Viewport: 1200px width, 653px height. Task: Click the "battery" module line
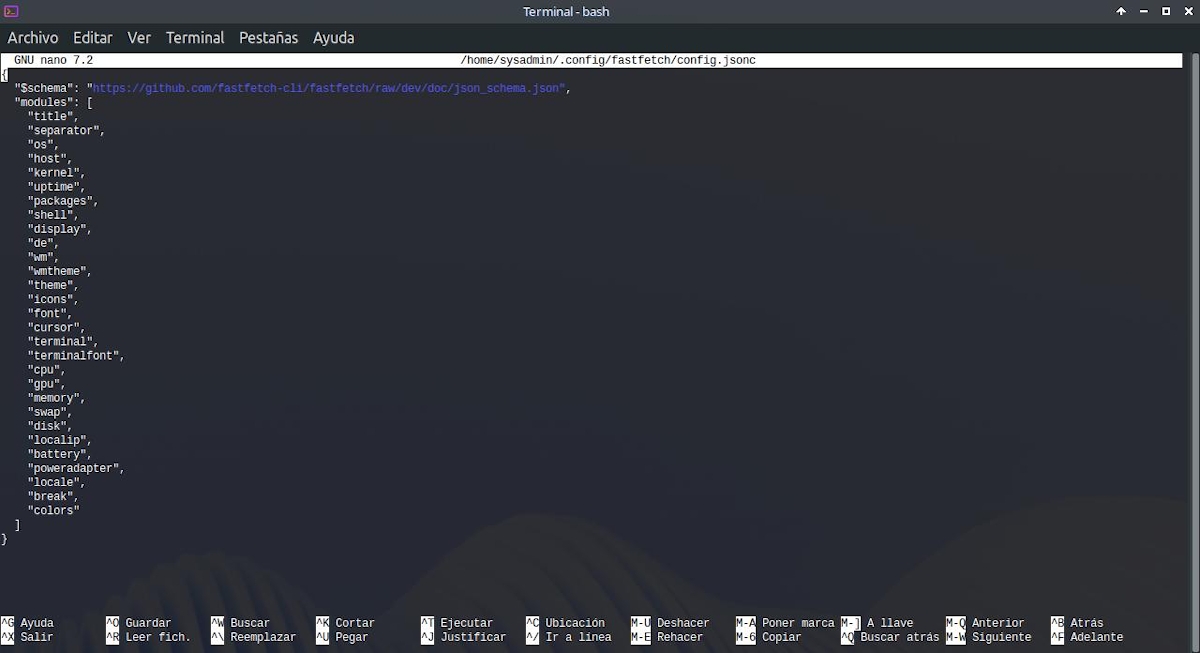(x=60, y=454)
